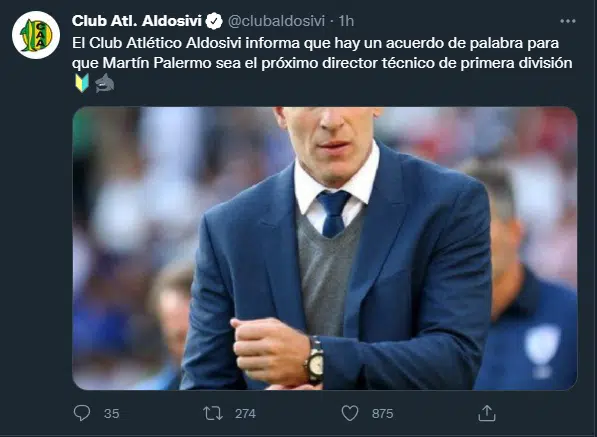Open the Club Atl. Aldosivi display name
The width and height of the screenshot is (597, 437).
click(136, 21)
